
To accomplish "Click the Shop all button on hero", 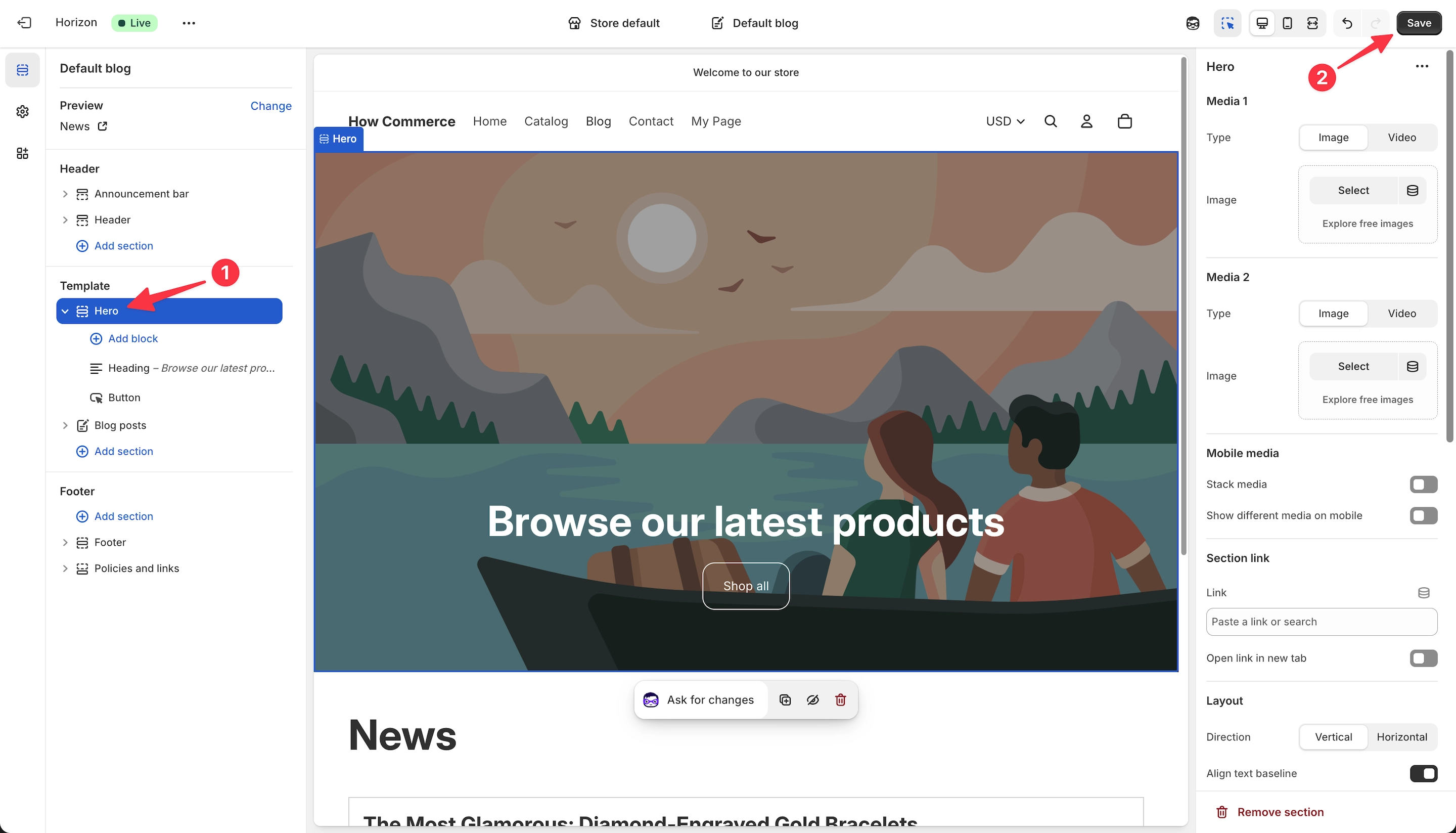I will click(x=746, y=586).
